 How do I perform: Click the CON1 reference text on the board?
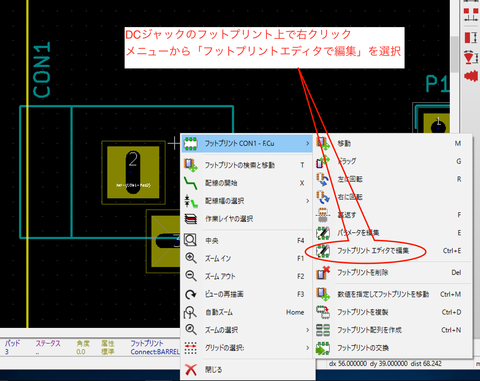coord(42,70)
